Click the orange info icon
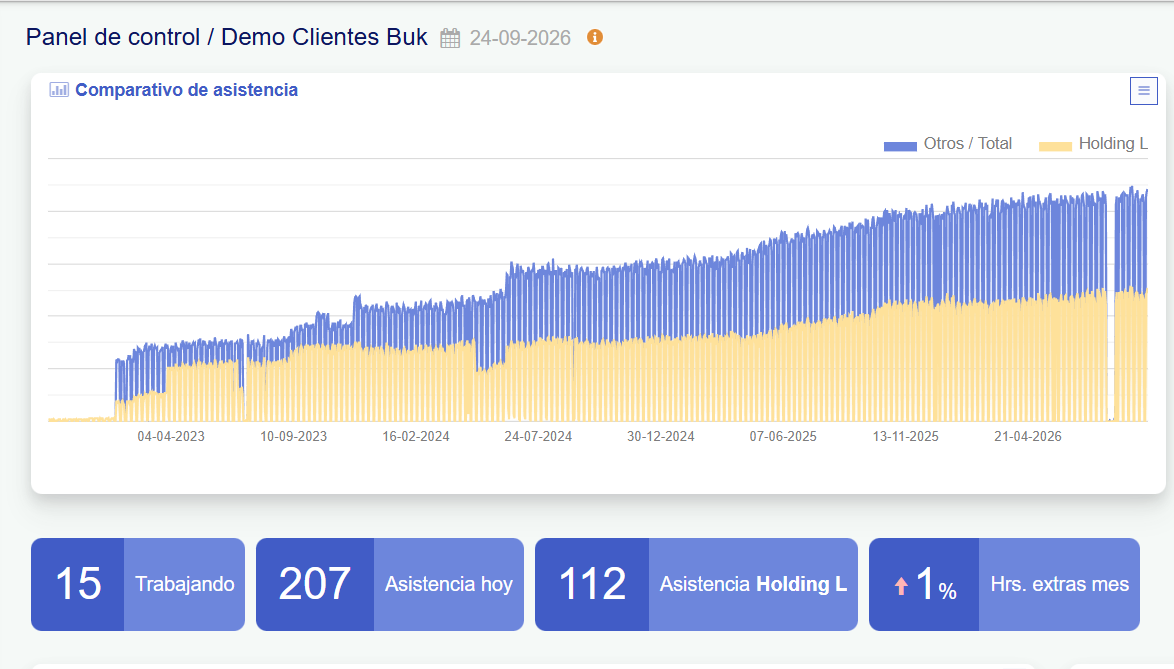 [x=594, y=37]
